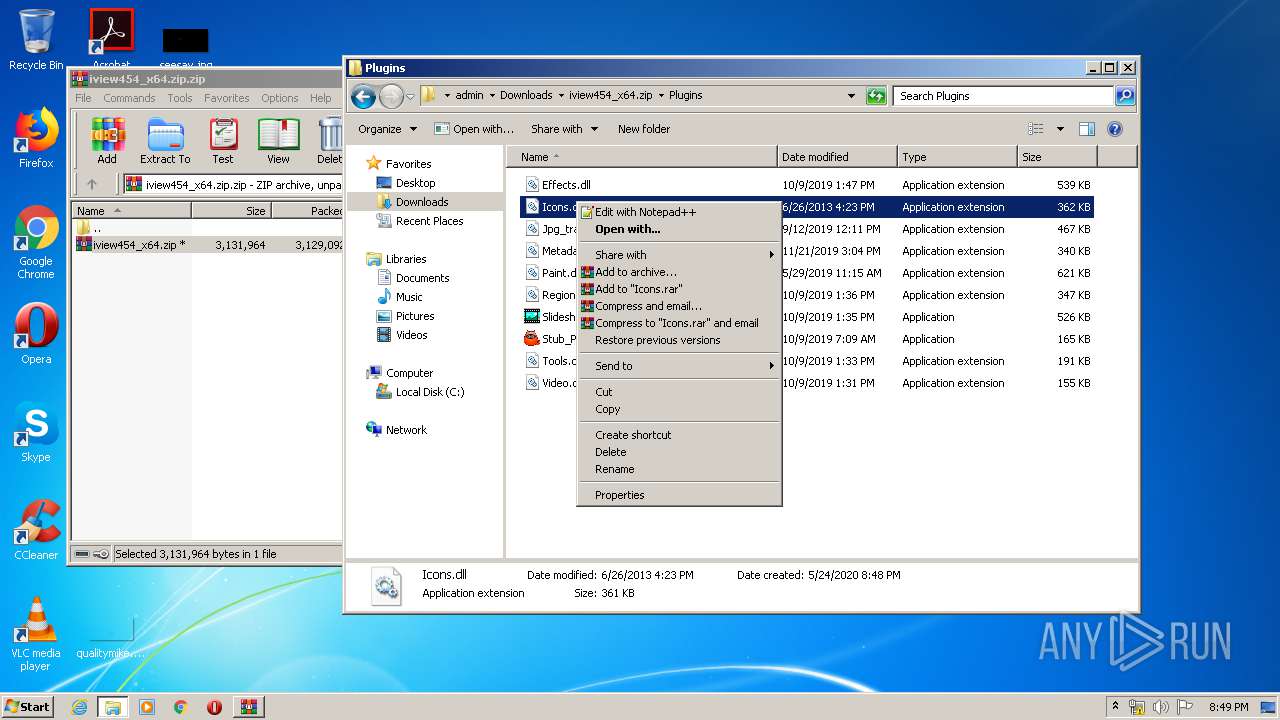Screen dimensions: 1280x720
Task: Click Windows Explorer taskbar icon
Action: coord(112,707)
